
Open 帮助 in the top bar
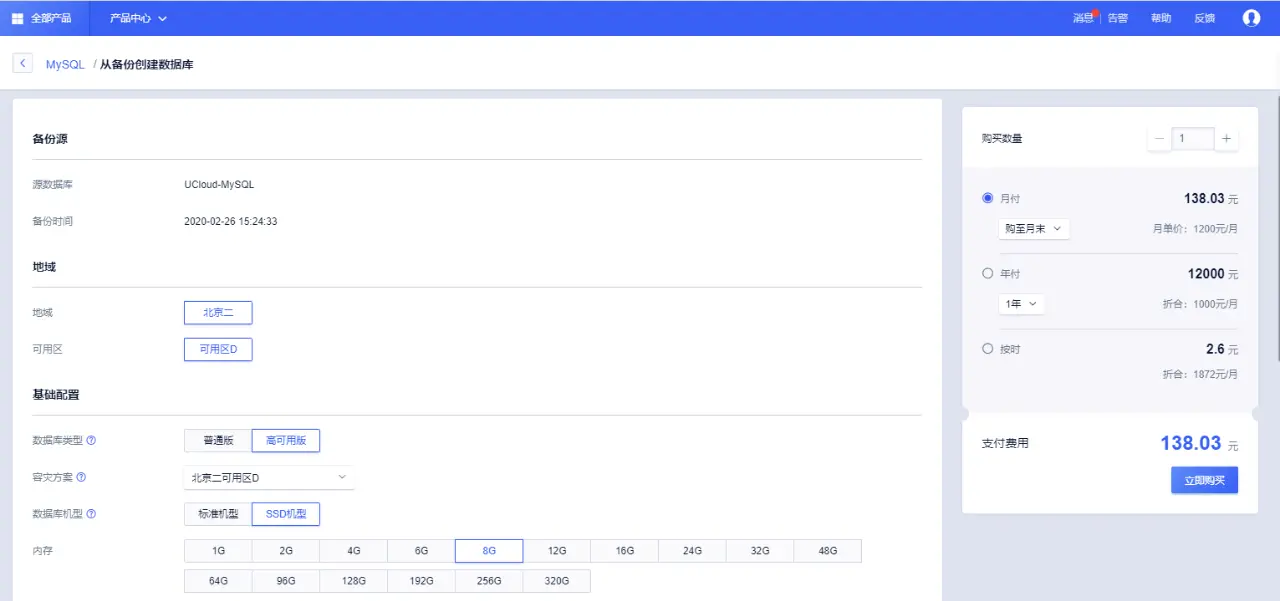1161,18
